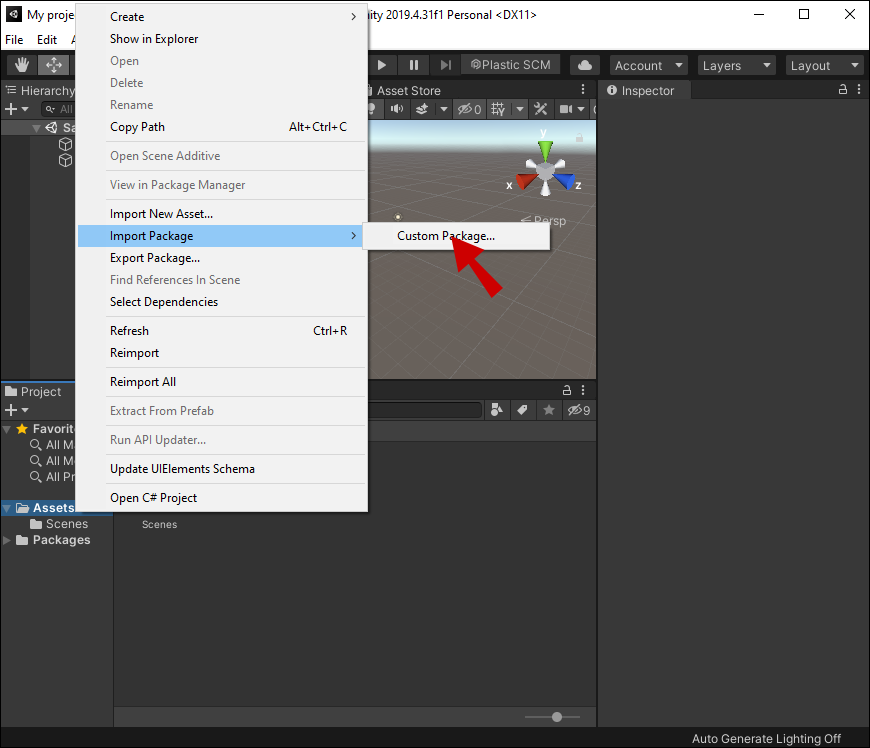This screenshot has width=870, height=748.
Task: Open Project create plus button
Action: [x=11, y=410]
